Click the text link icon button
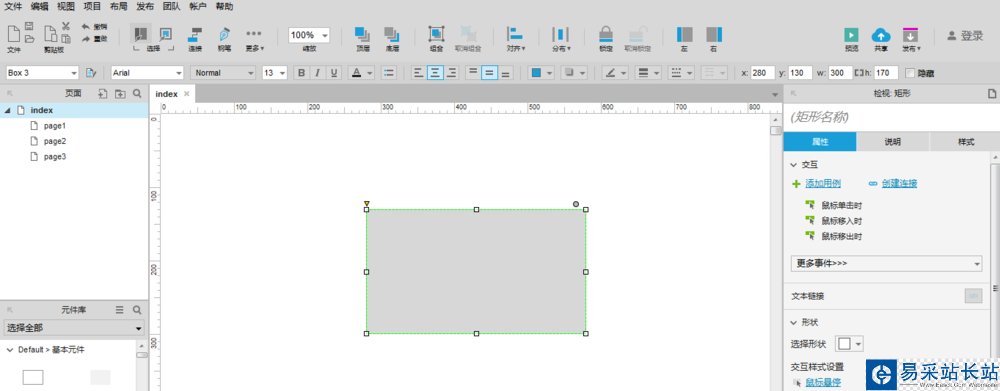1000x391 pixels. (973, 296)
